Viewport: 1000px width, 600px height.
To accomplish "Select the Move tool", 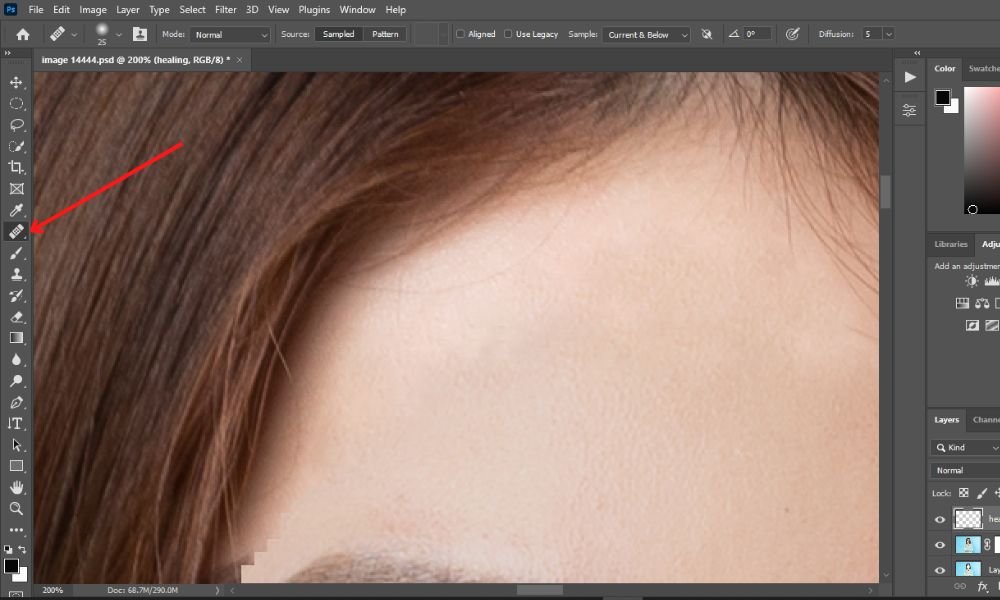I will 16,82.
